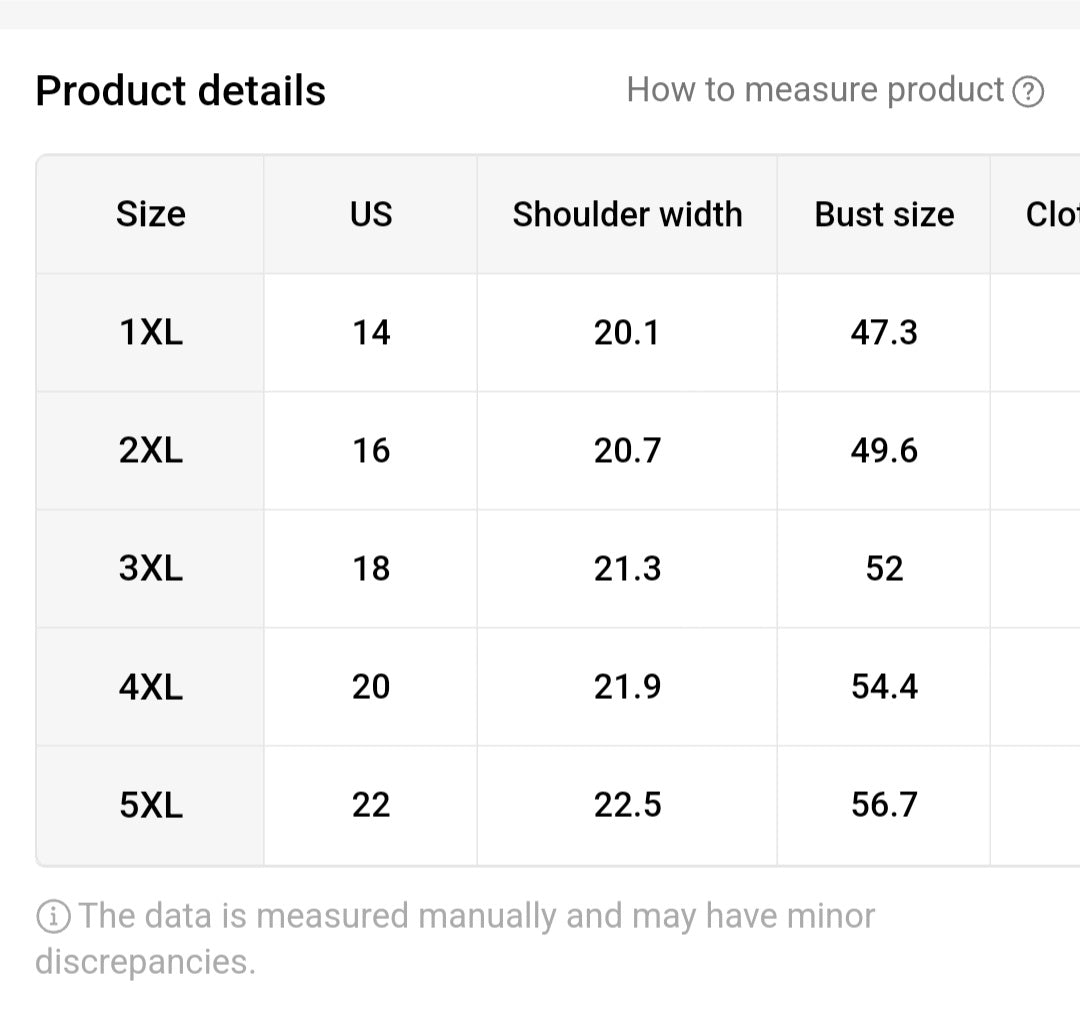1080x1021 pixels.
Task: Select US size 18 cell
Action: click(369, 568)
